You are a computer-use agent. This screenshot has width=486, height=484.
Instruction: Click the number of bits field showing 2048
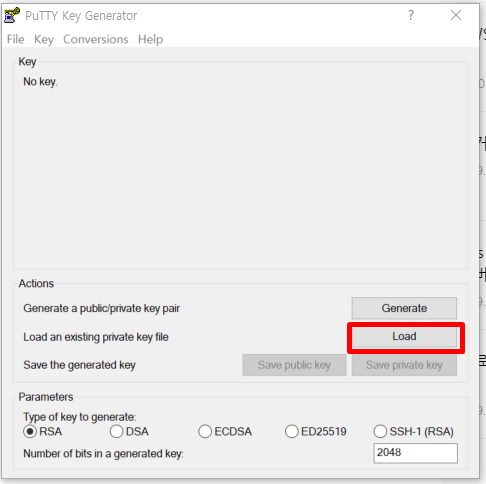point(415,453)
